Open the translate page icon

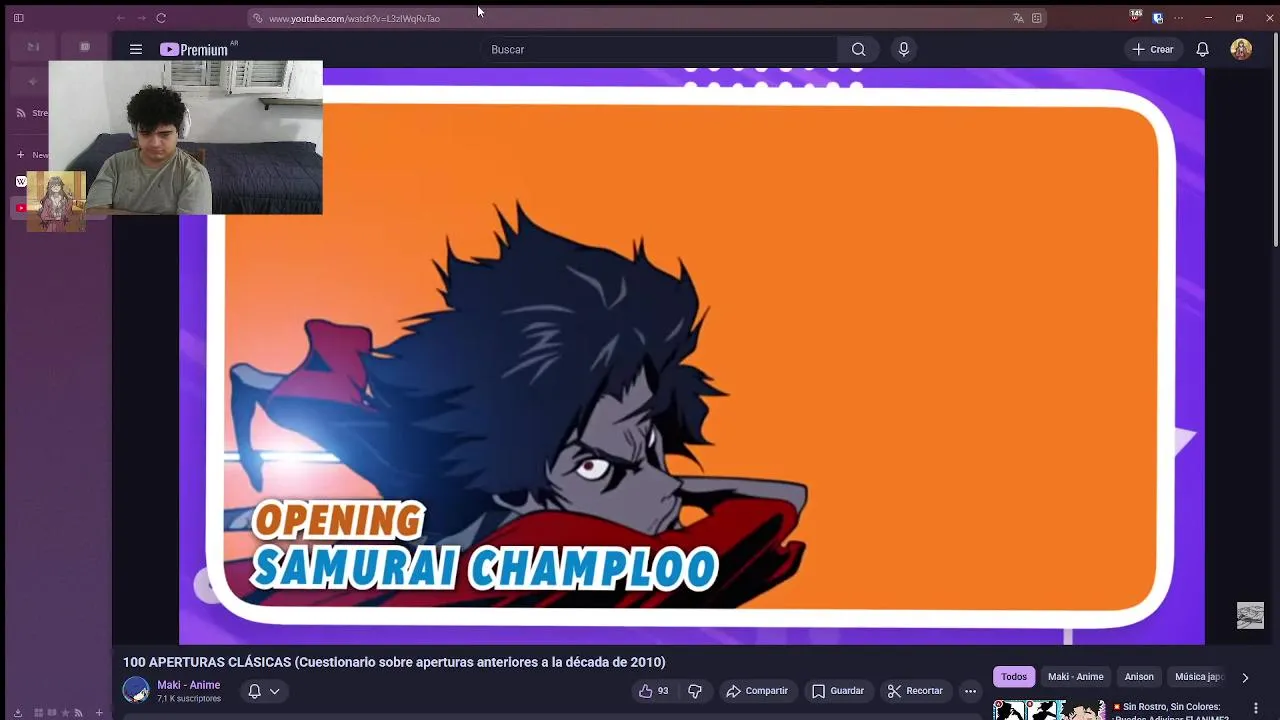pyautogui.click(x=1018, y=18)
